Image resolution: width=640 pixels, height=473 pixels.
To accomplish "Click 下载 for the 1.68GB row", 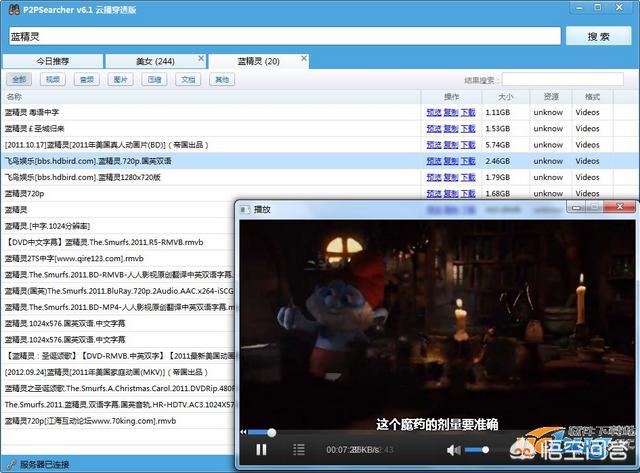I will [468, 193].
